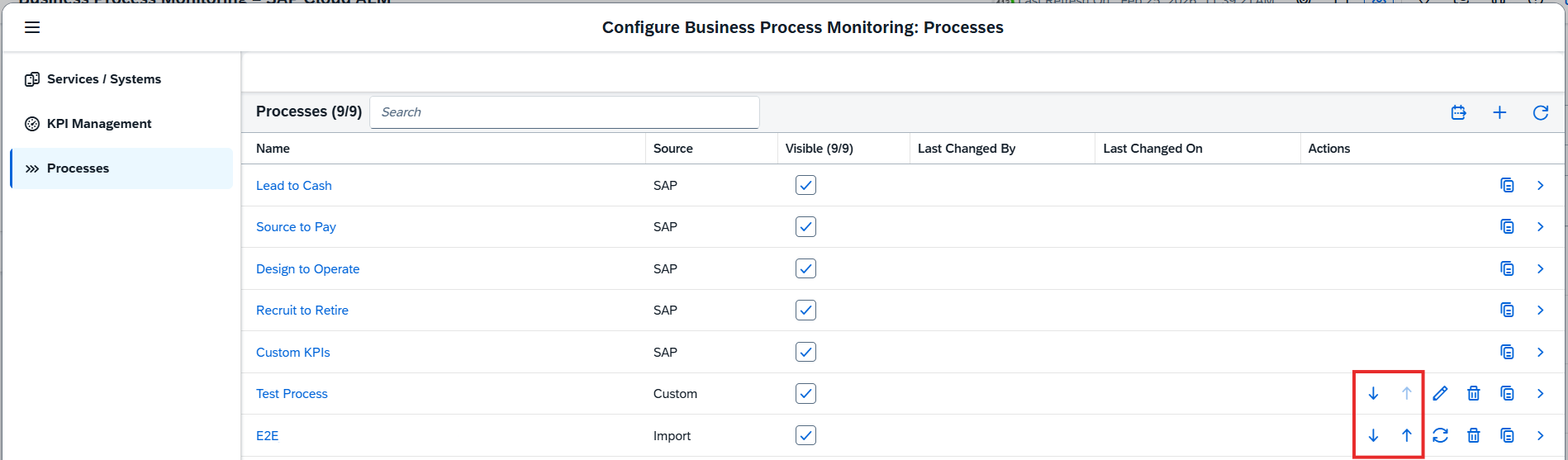Copy the Lead to Cash process
1568x460 pixels.
tap(1507, 185)
